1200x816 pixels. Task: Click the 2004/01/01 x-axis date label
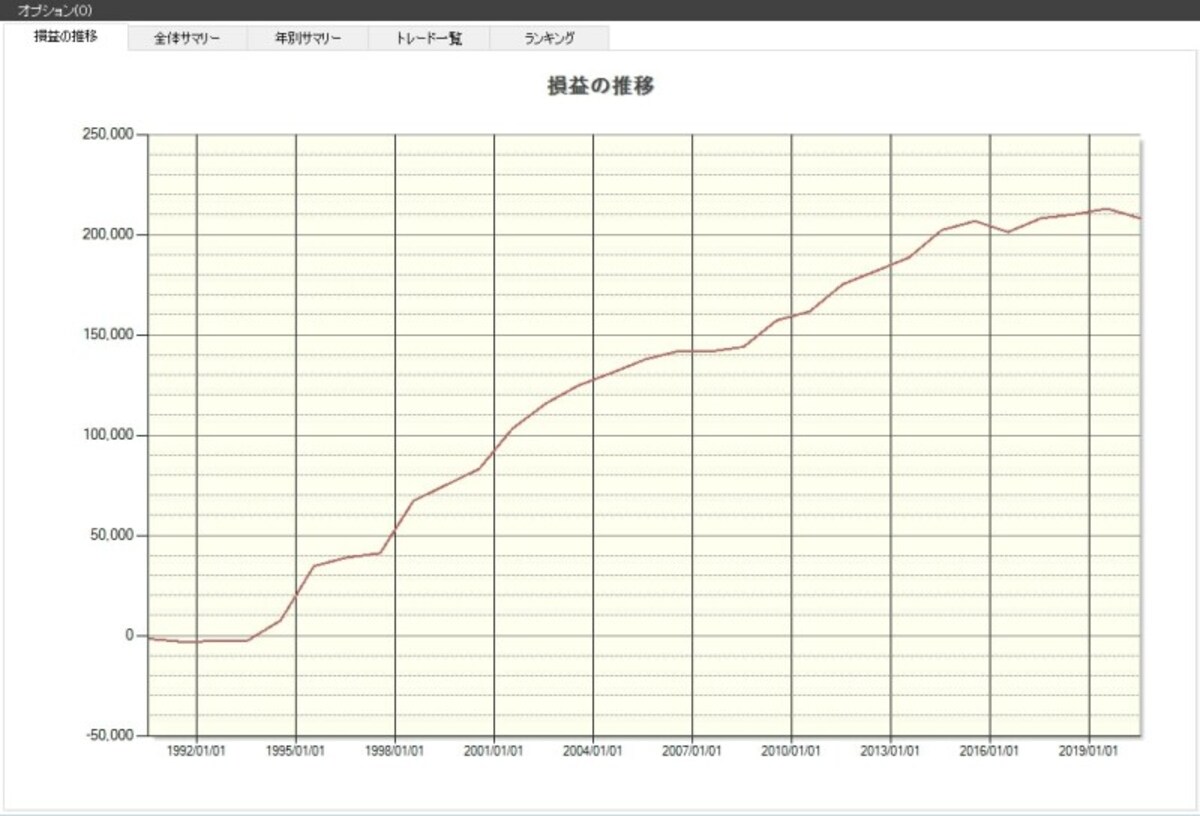(x=593, y=751)
